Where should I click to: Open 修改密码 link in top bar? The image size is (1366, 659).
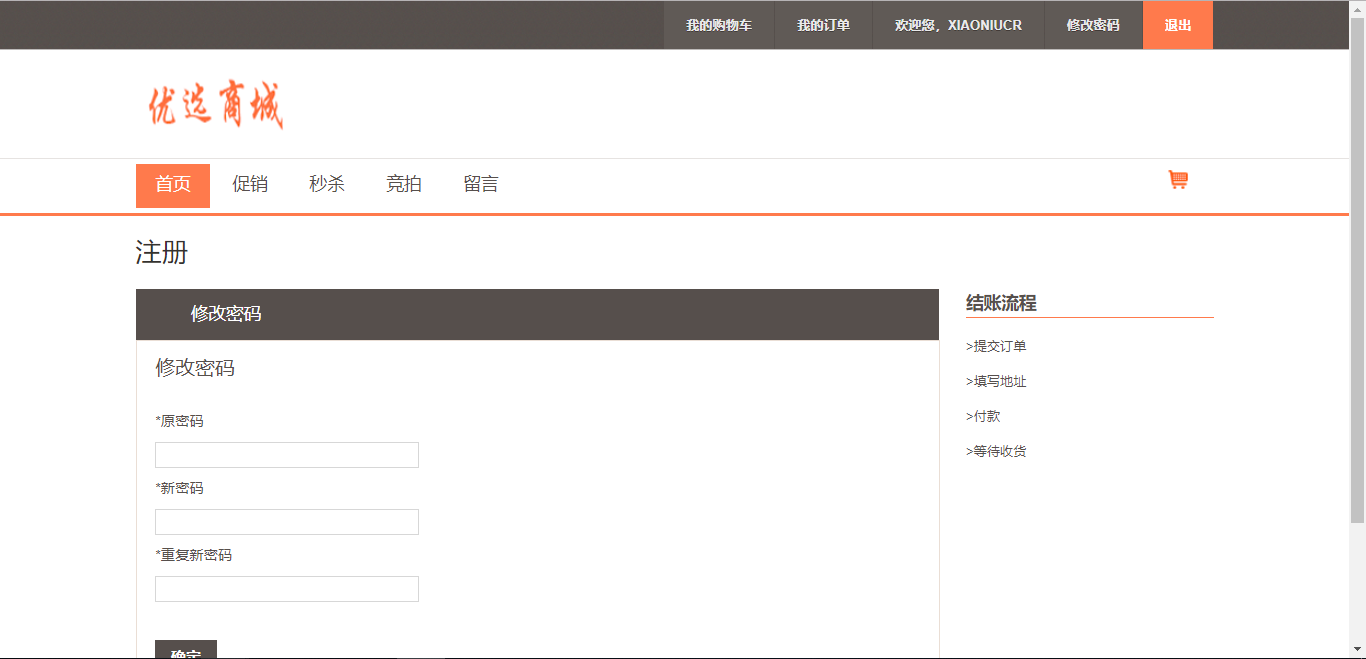click(1093, 25)
